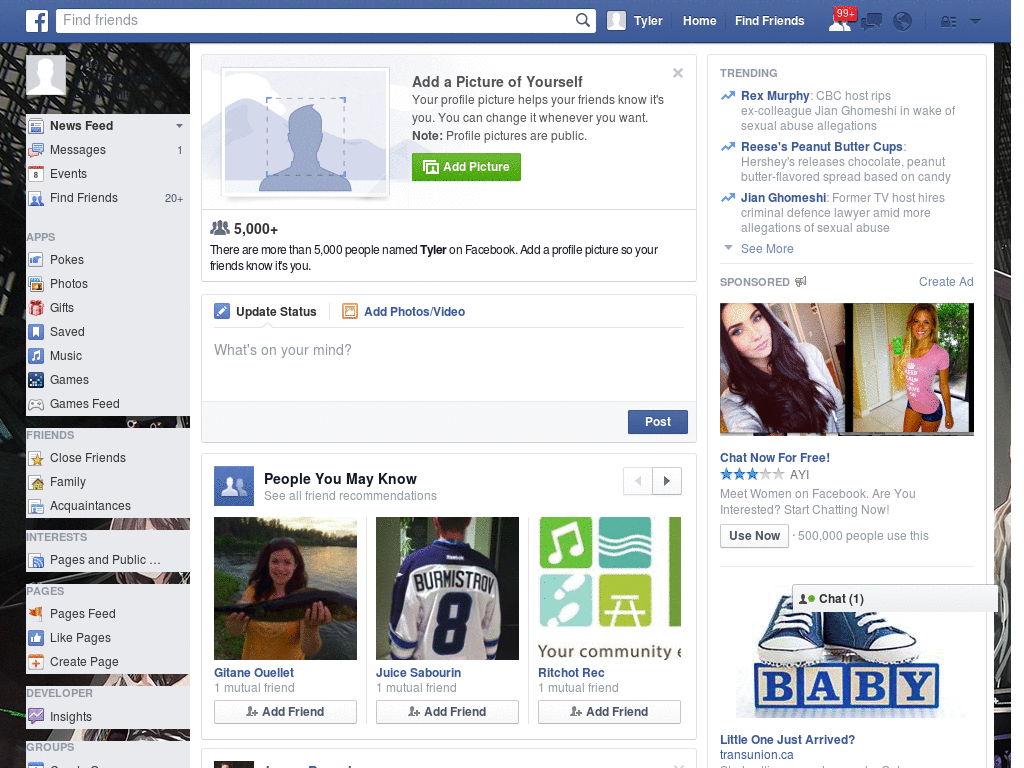Viewport: 1024px width, 768px height.
Task: Open the Reese's Peanut Butter Cups trend
Action: click(822, 146)
